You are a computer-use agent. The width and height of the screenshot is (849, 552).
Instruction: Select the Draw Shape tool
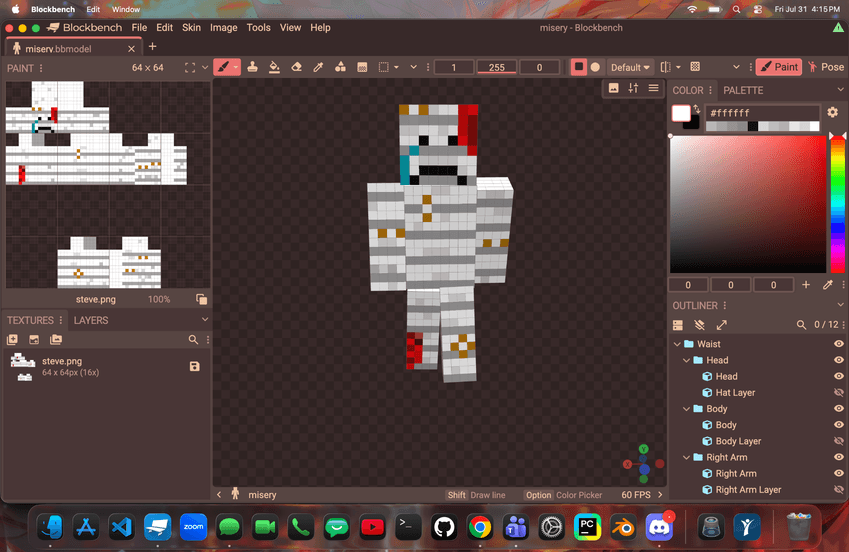pyautogui.click(x=340, y=67)
